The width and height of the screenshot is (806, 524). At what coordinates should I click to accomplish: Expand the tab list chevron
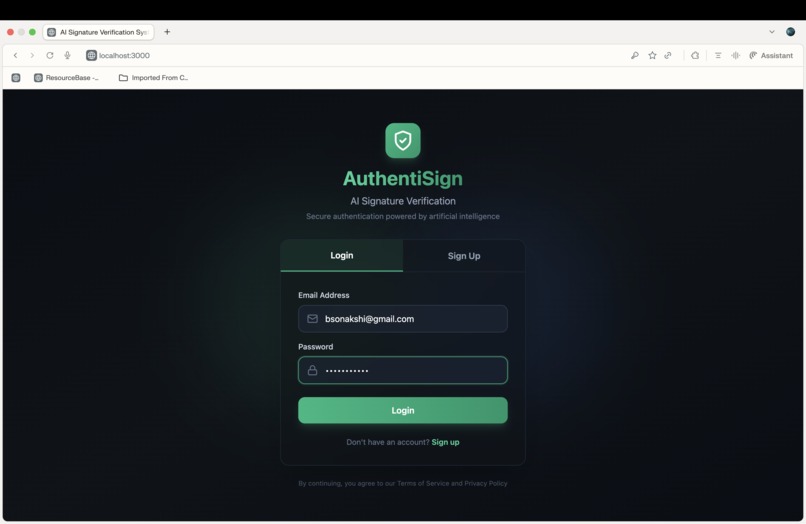pos(772,32)
